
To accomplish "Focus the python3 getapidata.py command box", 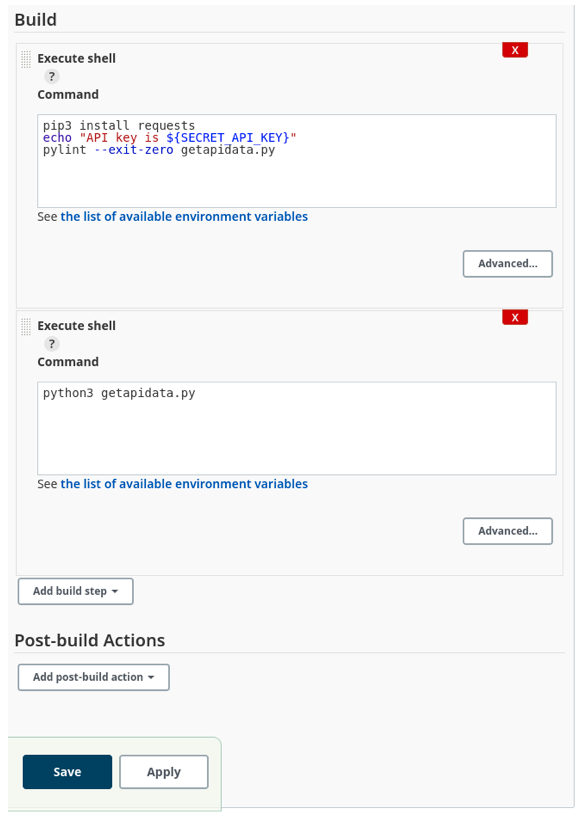I will [297, 428].
